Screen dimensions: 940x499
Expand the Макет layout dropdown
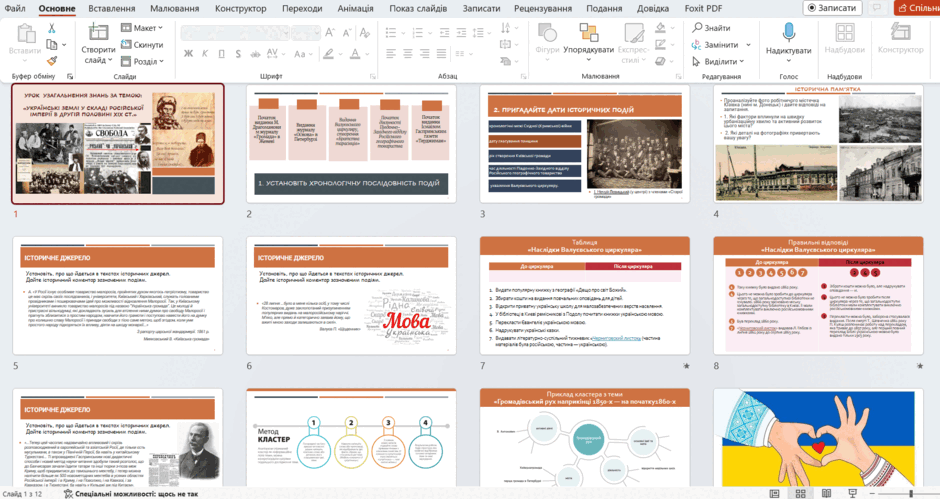pos(142,28)
